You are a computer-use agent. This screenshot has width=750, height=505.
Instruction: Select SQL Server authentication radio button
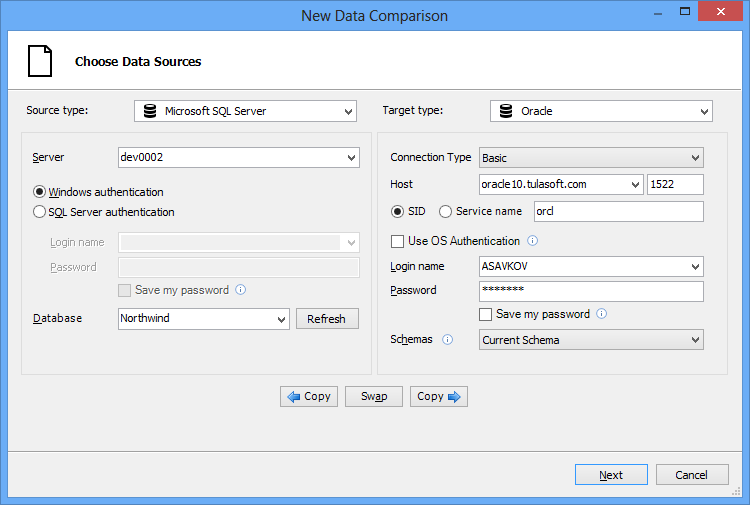(39, 212)
